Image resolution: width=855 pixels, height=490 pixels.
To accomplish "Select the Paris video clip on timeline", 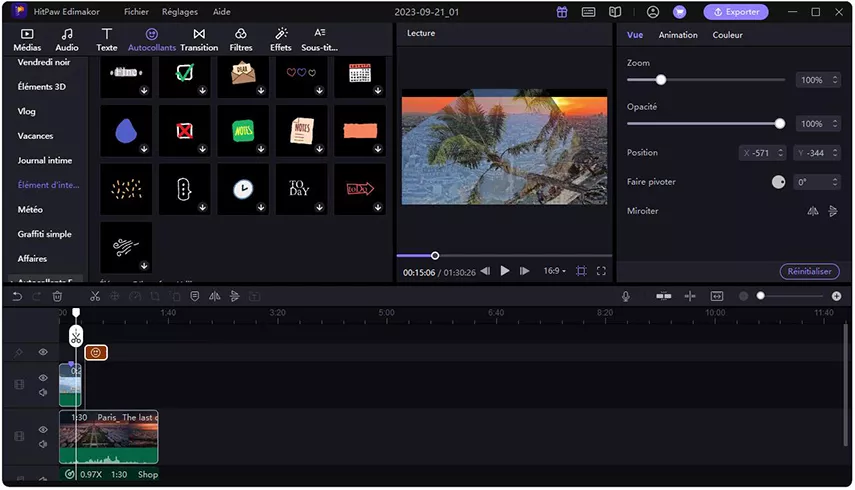I will pyautogui.click(x=109, y=437).
